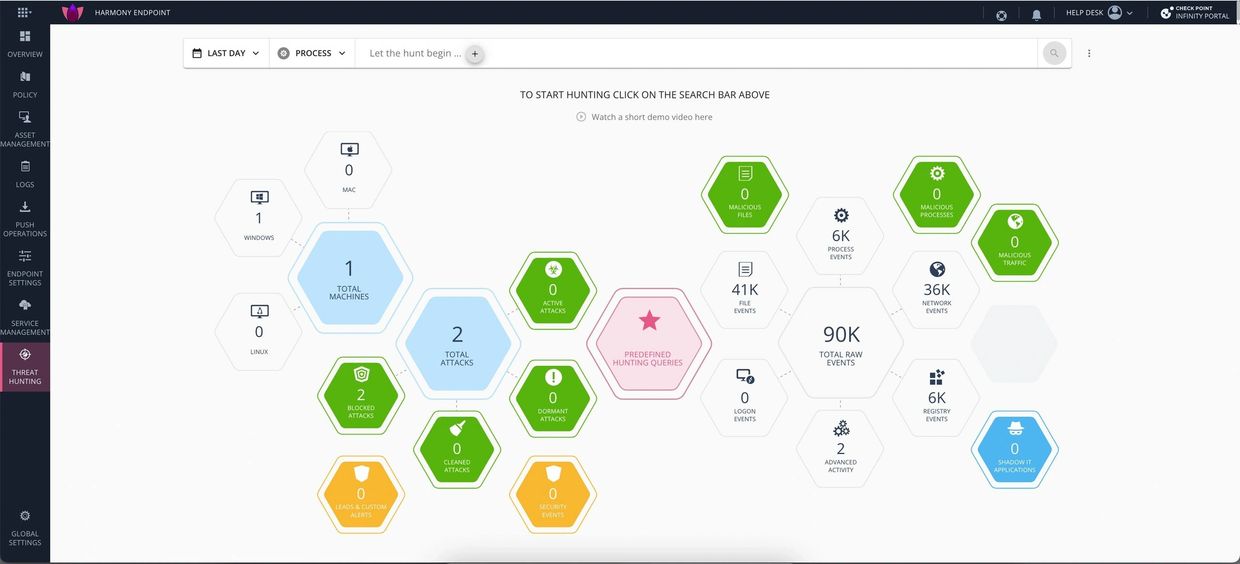The image size is (1240, 564).
Task: Open Security Events hexagon
Action: [553, 494]
